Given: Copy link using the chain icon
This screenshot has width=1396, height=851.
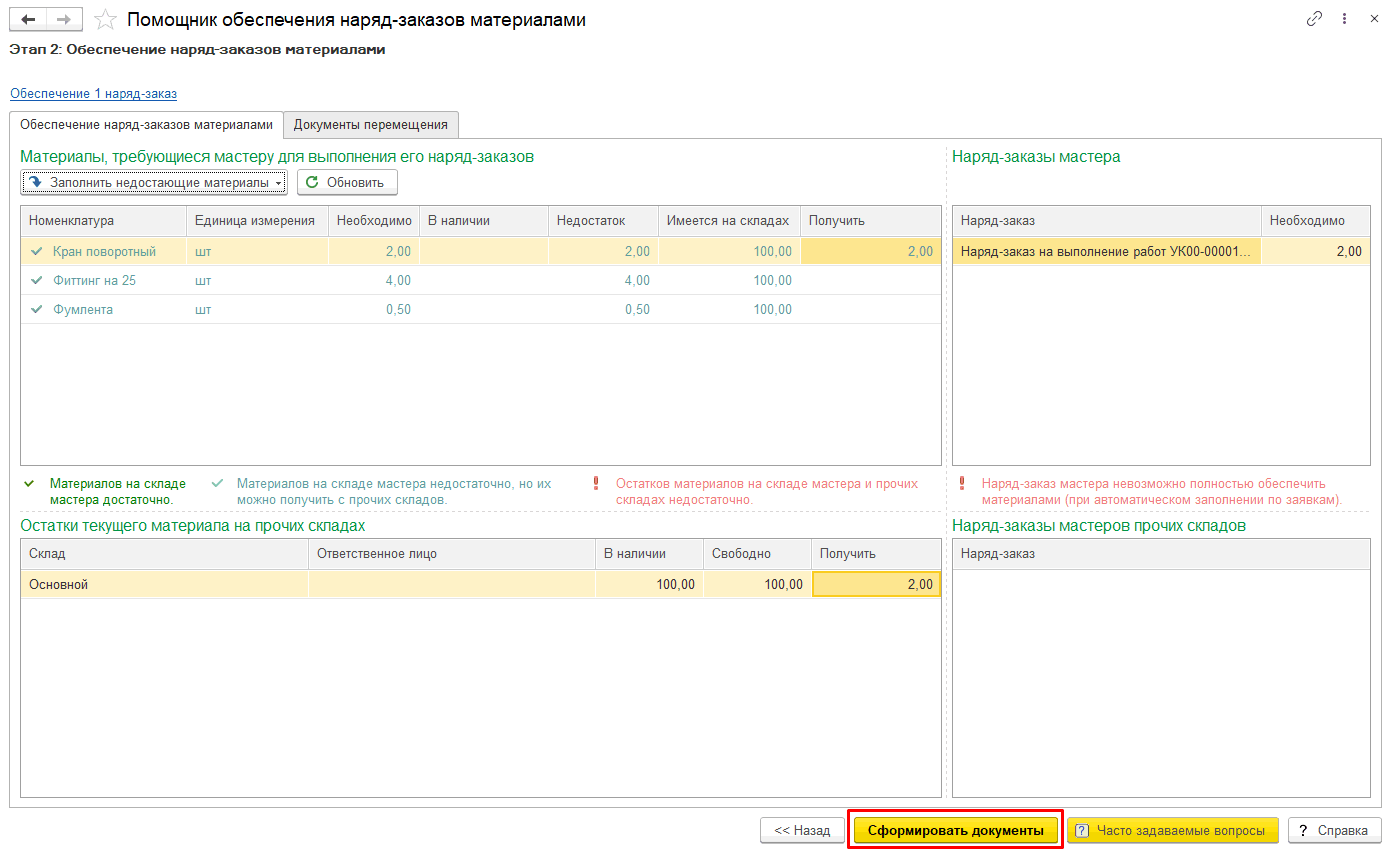Looking at the screenshot, I should tap(1314, 19).
